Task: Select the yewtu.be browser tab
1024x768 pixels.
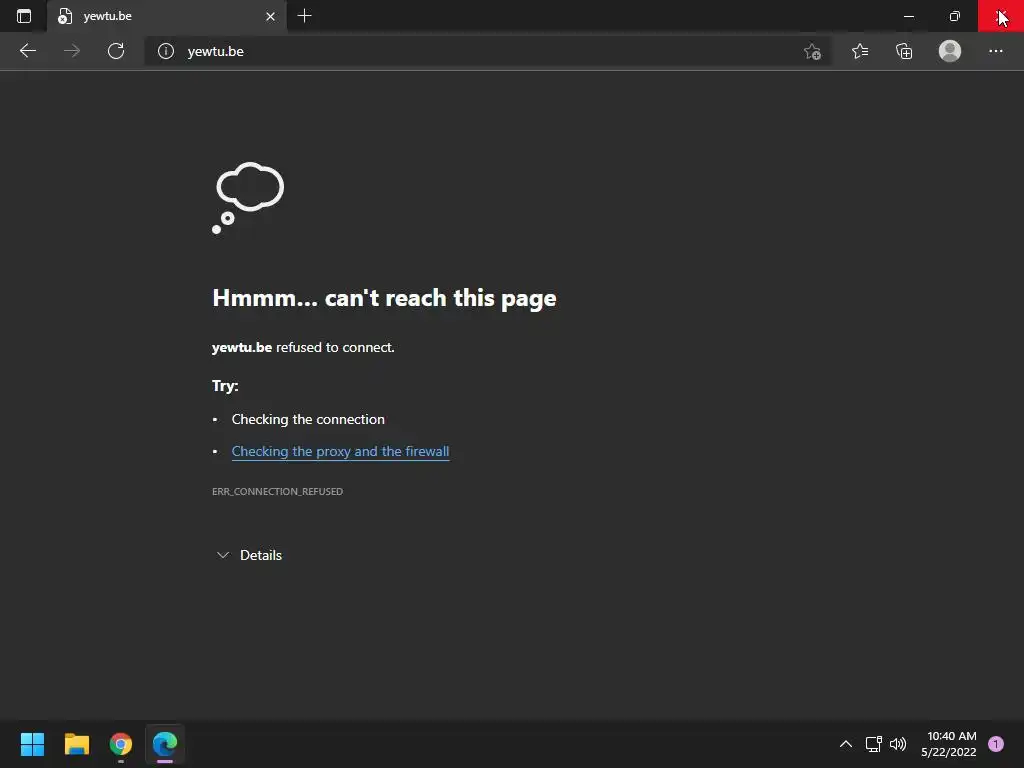Action: point(167,16)
